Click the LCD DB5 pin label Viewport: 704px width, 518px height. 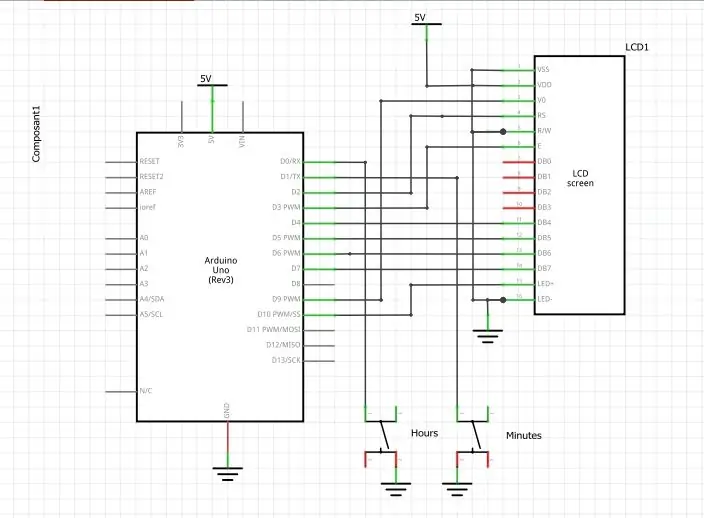coord(544,237)
